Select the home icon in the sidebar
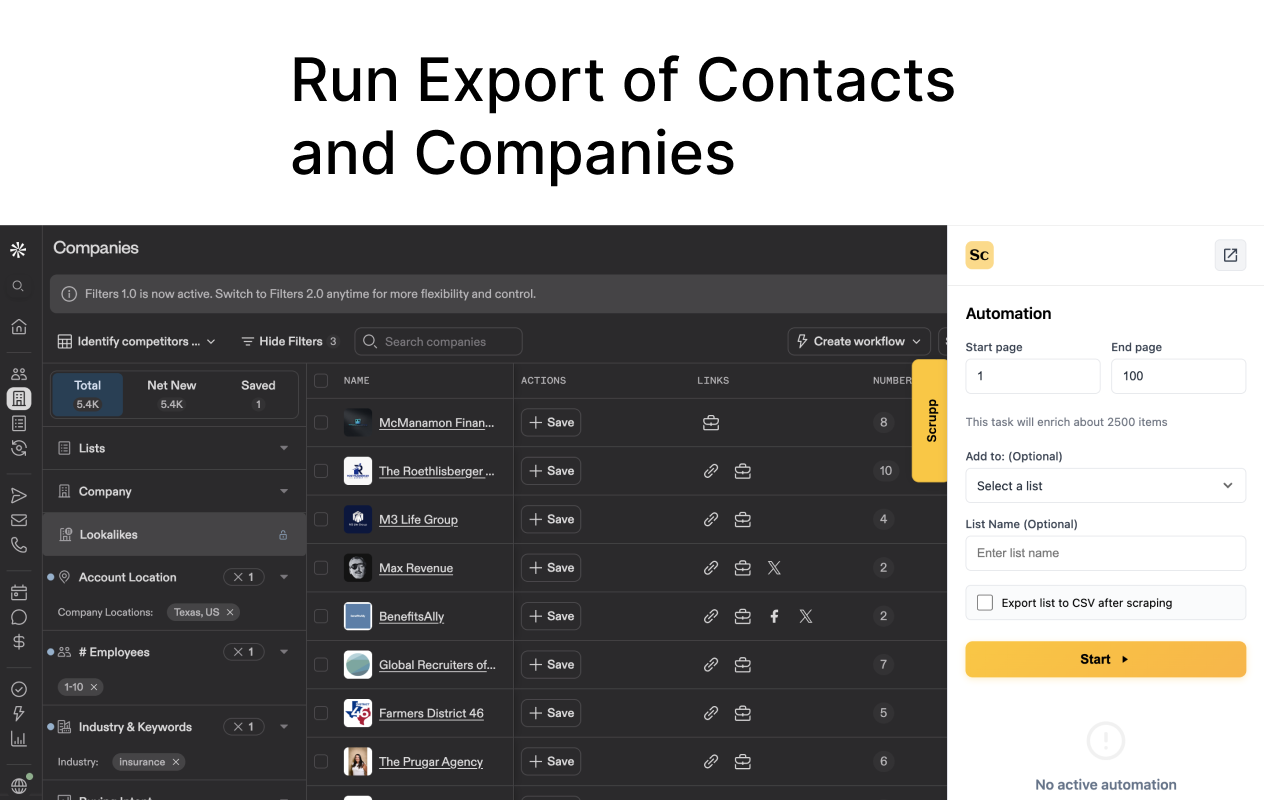The height and width of the screenshot is (800, 1280). [x=18, y=326]
